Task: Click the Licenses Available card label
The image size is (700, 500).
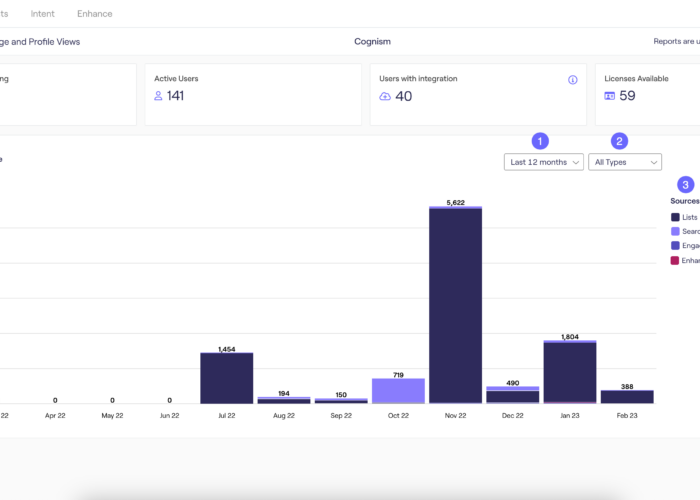Action: coord(636,79)
